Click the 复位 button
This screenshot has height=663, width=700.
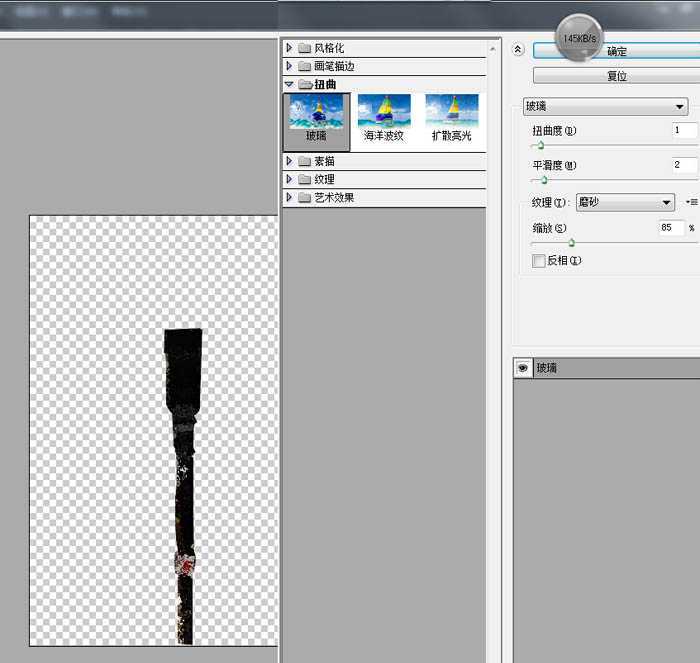click(617, 76)
